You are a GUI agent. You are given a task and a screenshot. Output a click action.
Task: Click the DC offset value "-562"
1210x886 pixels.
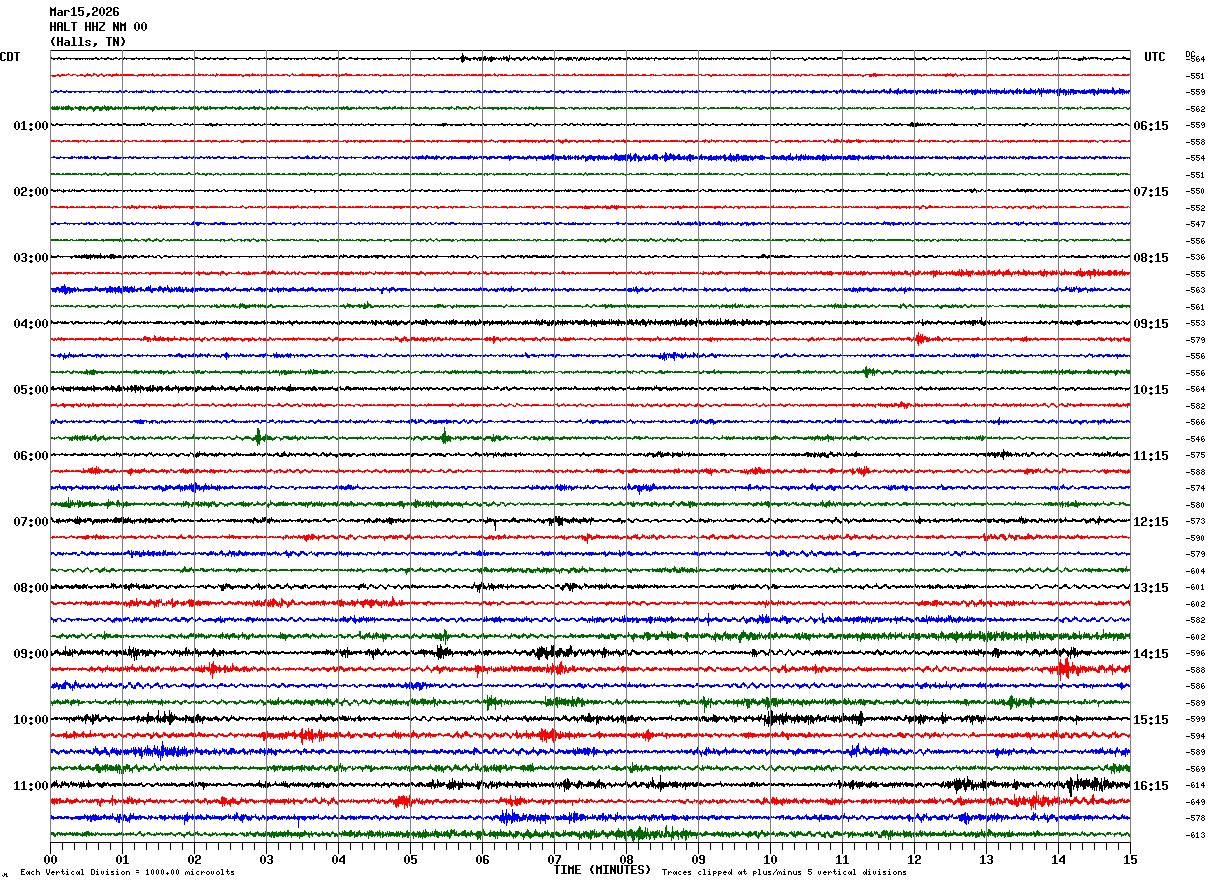[1195, 109]
